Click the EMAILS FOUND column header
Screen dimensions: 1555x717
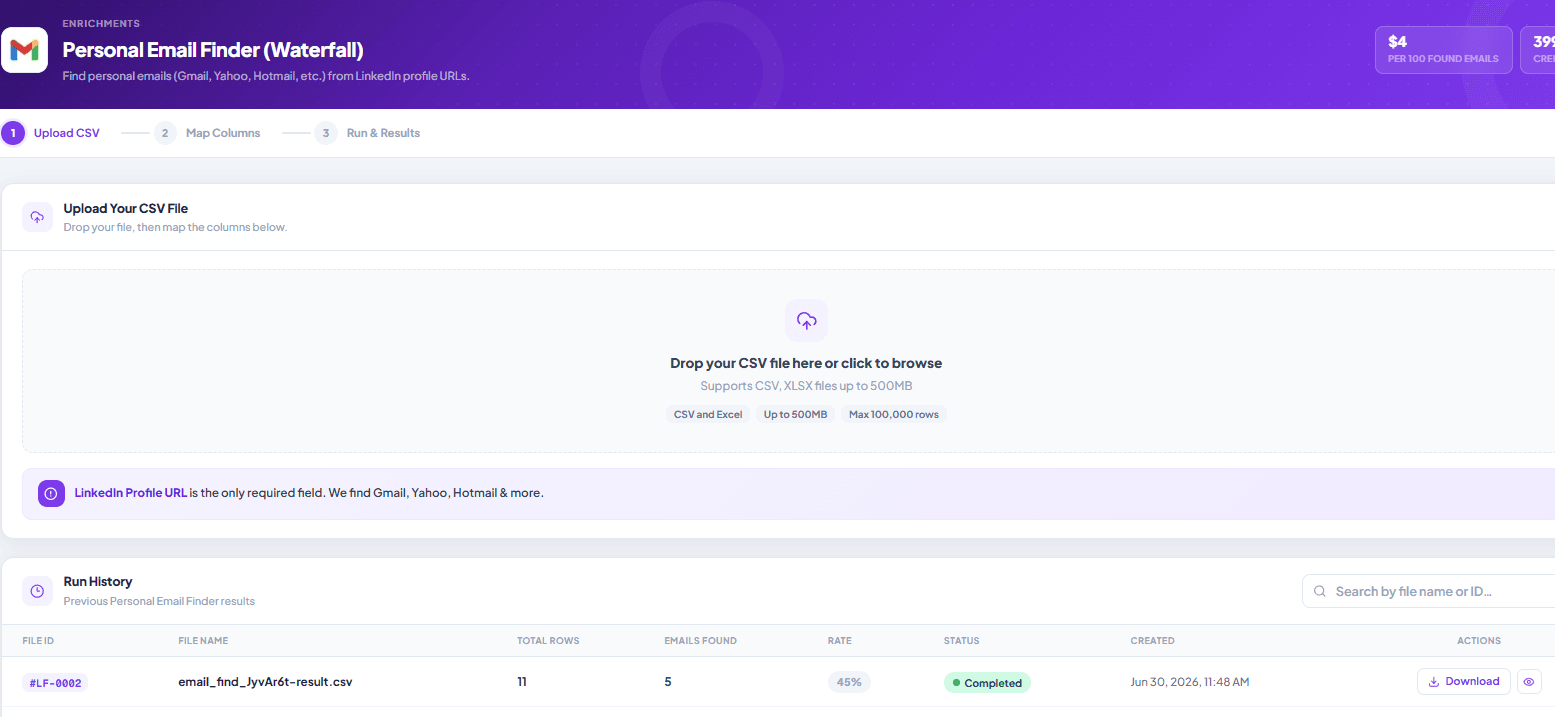coord(700,641)
